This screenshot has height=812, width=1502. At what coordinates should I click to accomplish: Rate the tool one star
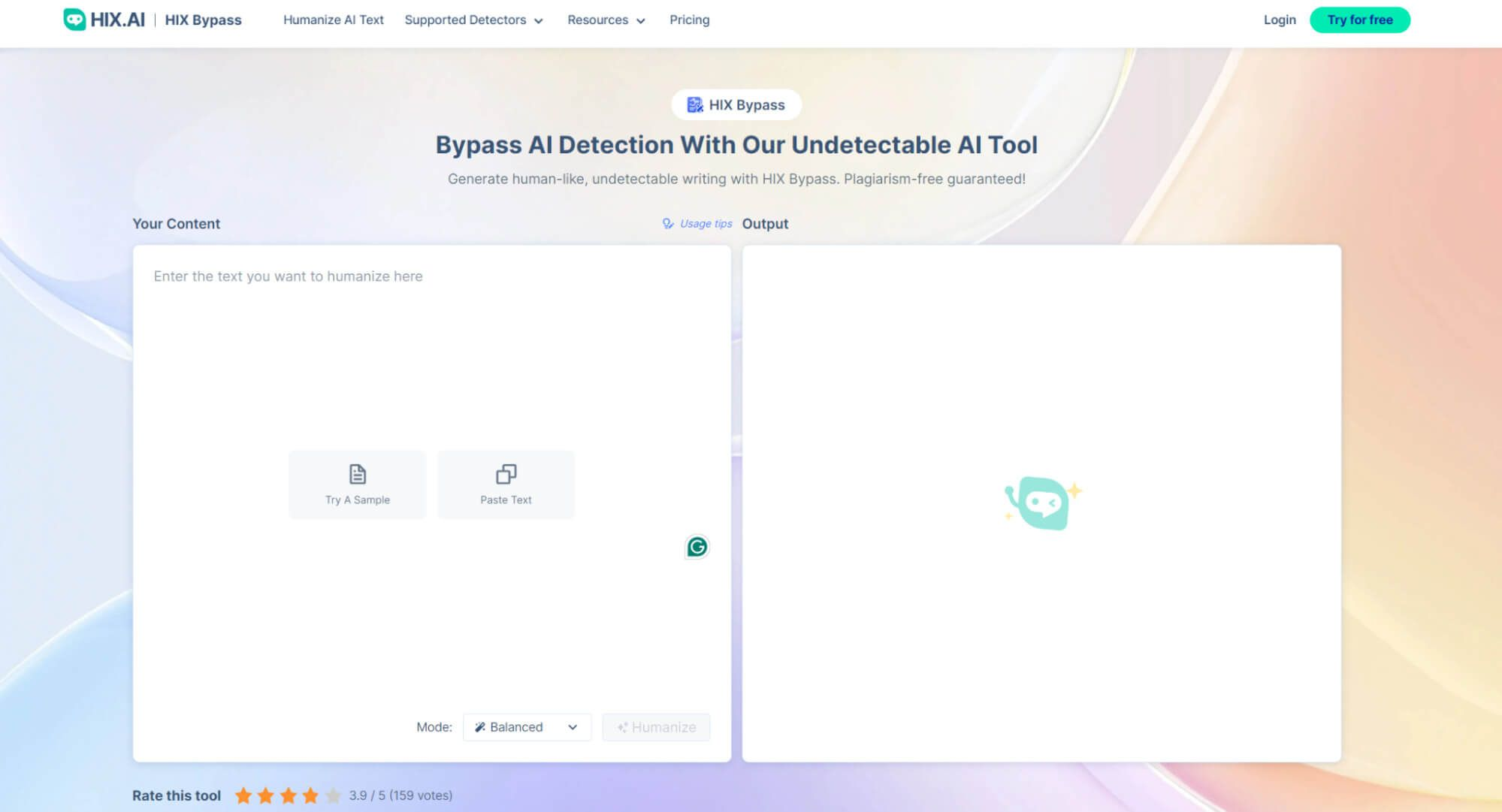click(x=243, y=795)
